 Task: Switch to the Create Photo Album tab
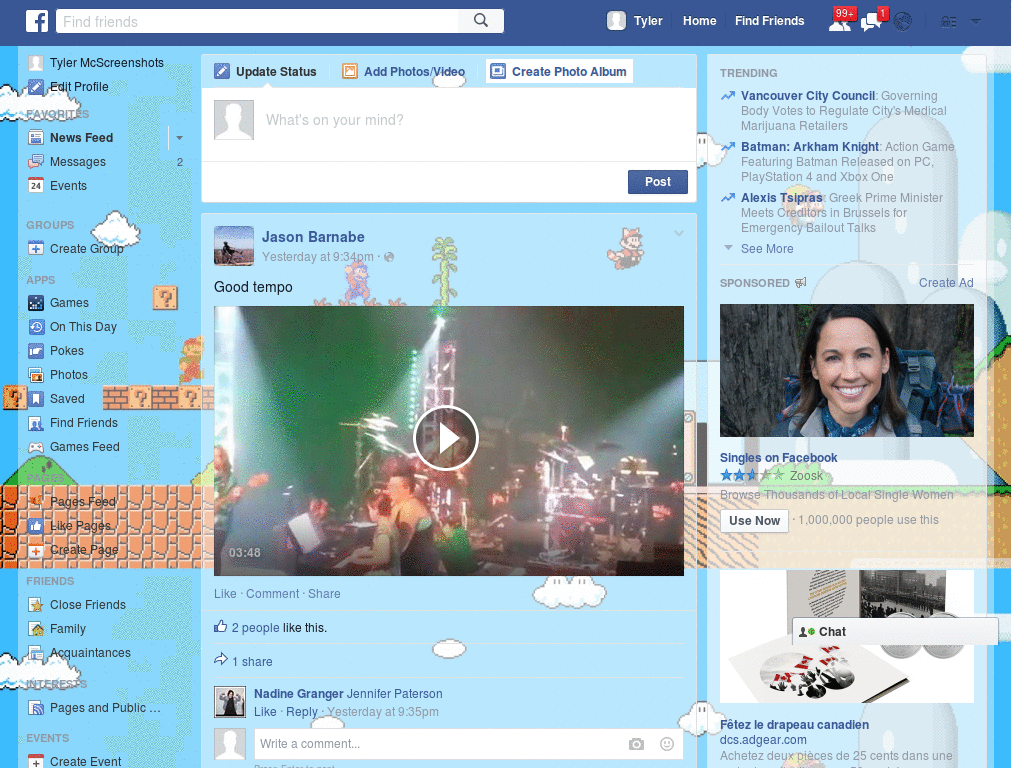(x=560, y=71)
